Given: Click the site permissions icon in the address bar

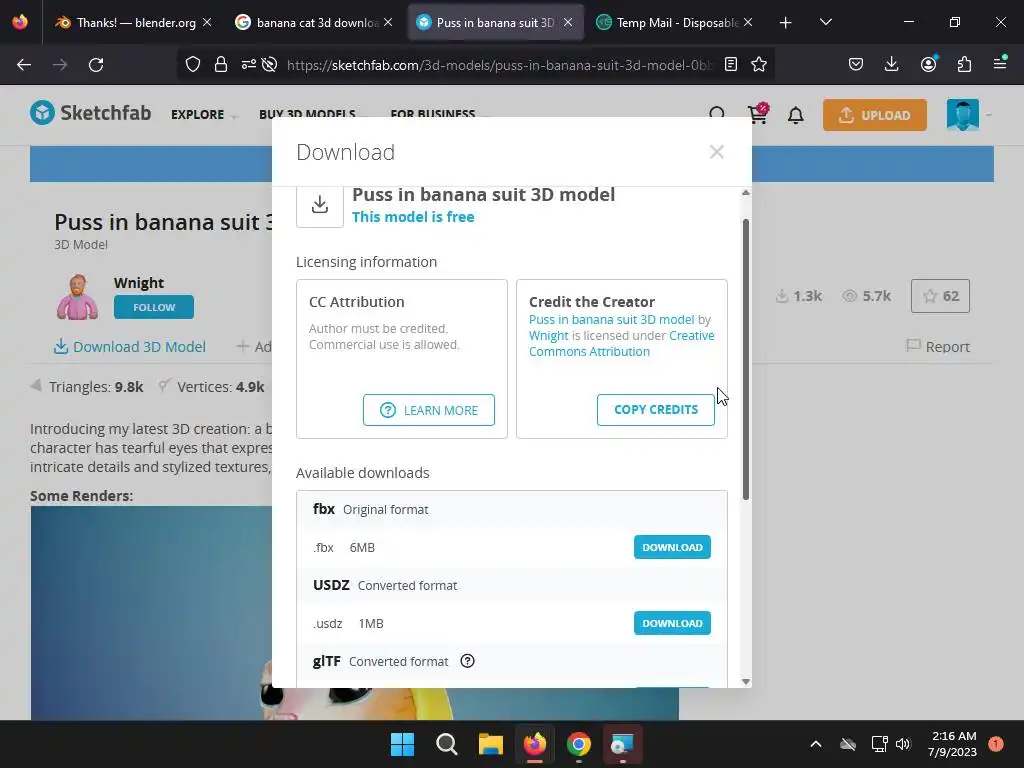Looking at the screenshot, I should click(249, 65).
